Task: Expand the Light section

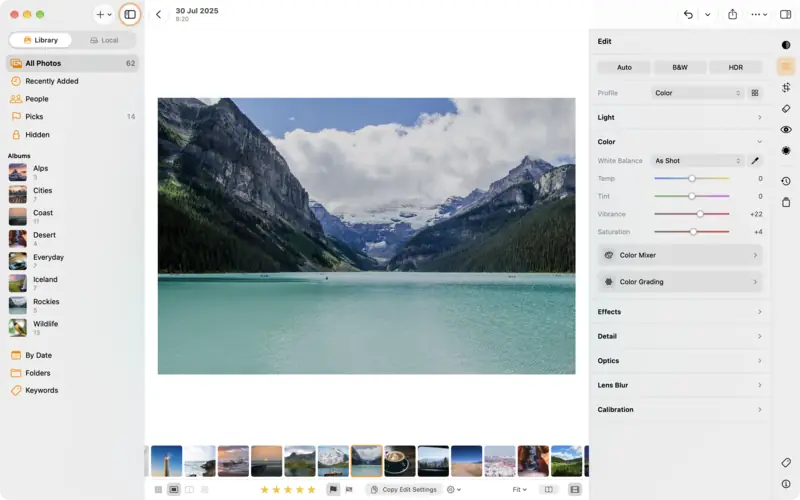Action: pos(680,117)
